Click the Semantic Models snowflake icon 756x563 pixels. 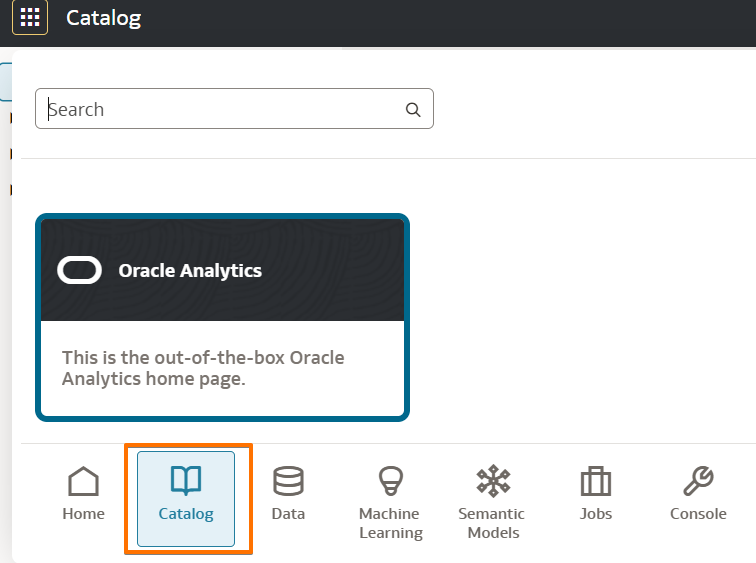coord(492,482)
